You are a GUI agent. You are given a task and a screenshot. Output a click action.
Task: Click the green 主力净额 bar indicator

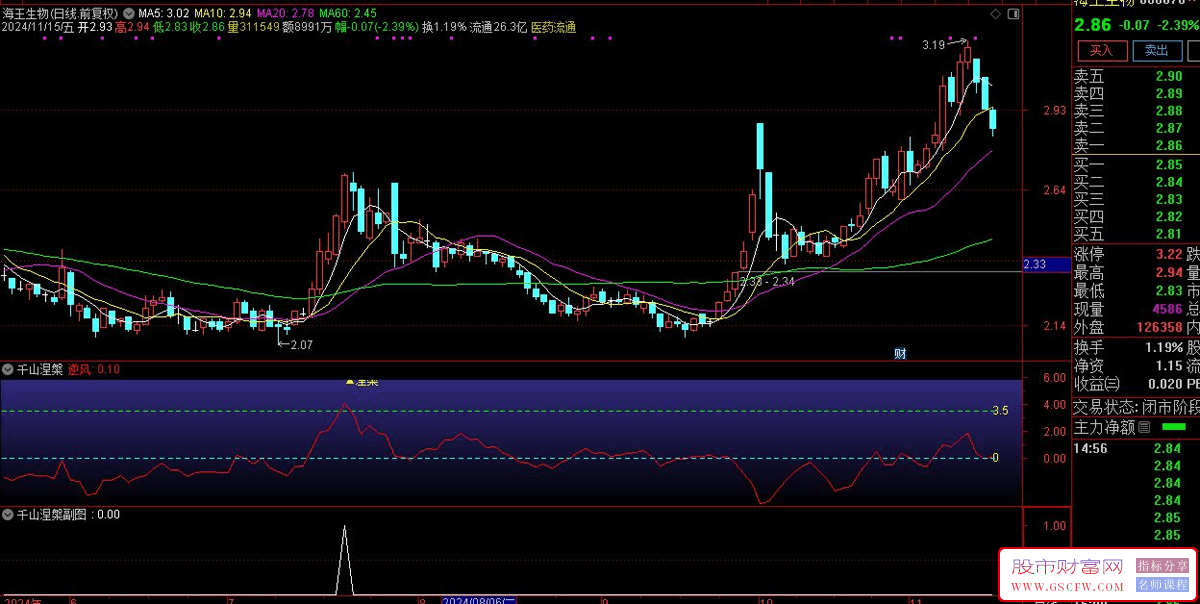point(1174,427)
